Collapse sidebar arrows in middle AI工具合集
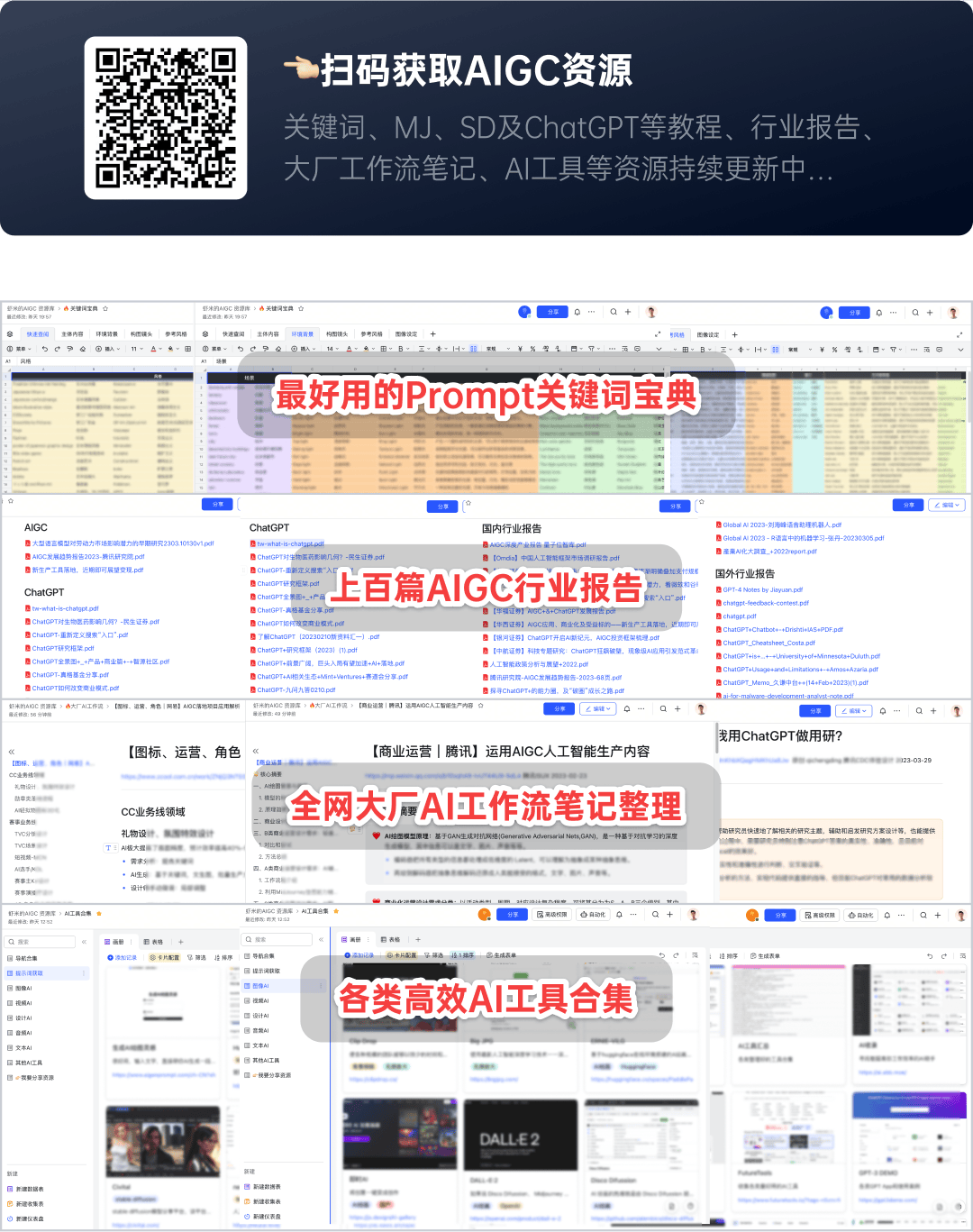The image size is (973, 1232). 322,940
